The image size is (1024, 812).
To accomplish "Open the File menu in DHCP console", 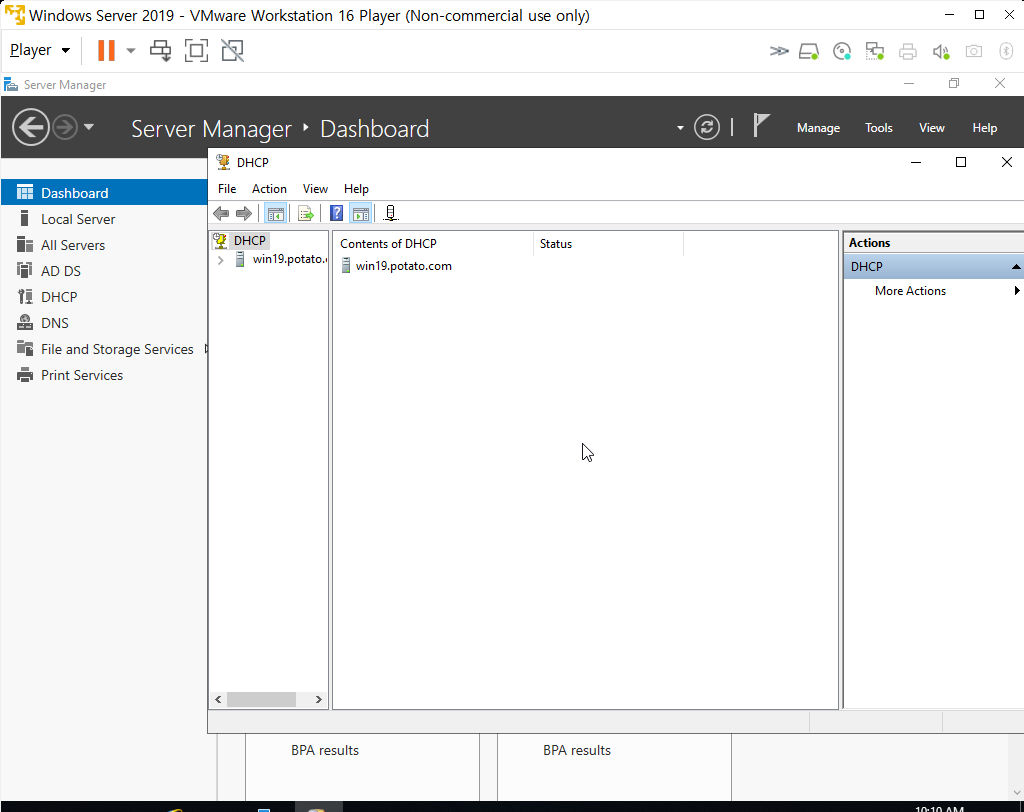I will click(x=227, y=189).
